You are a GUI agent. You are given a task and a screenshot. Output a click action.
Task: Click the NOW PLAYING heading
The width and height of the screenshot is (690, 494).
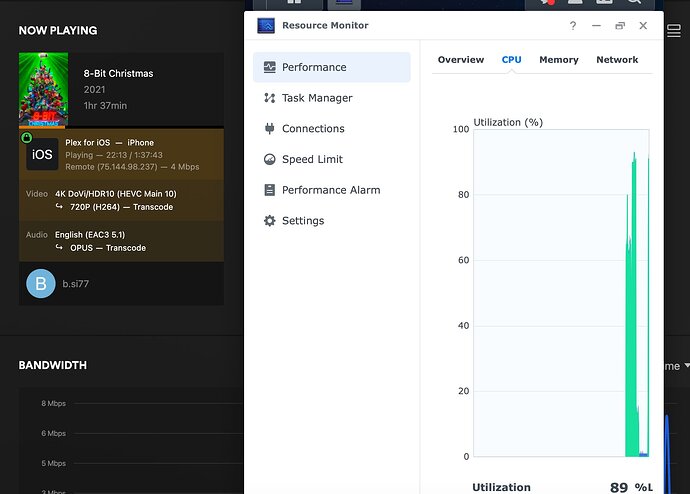(x=58, y=30)
